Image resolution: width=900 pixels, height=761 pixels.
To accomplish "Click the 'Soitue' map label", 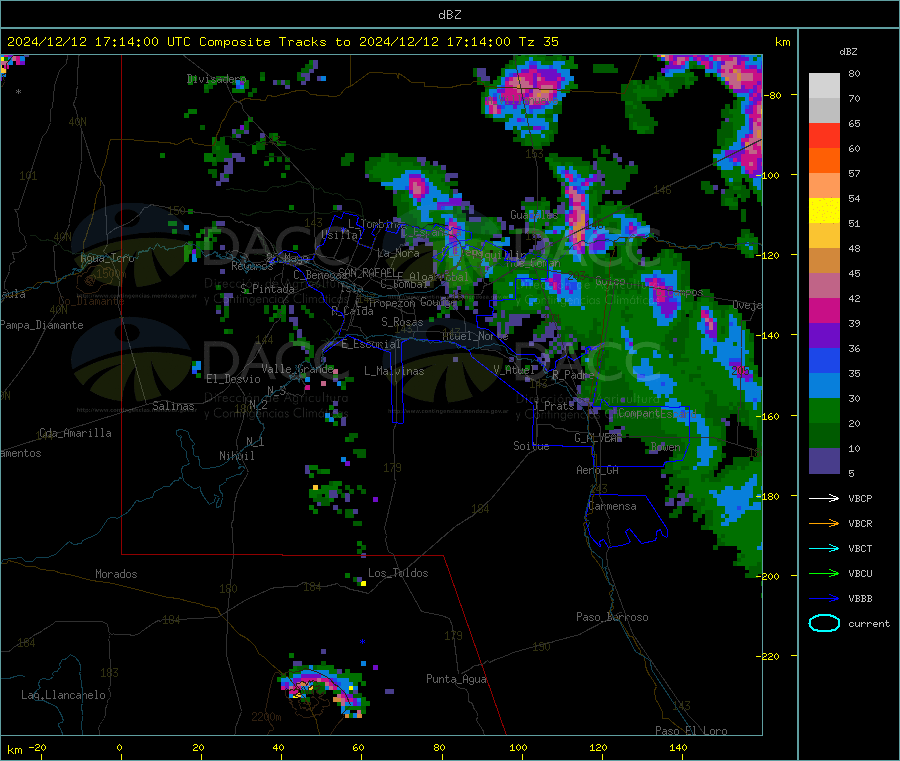I will [x=531, y=446].
